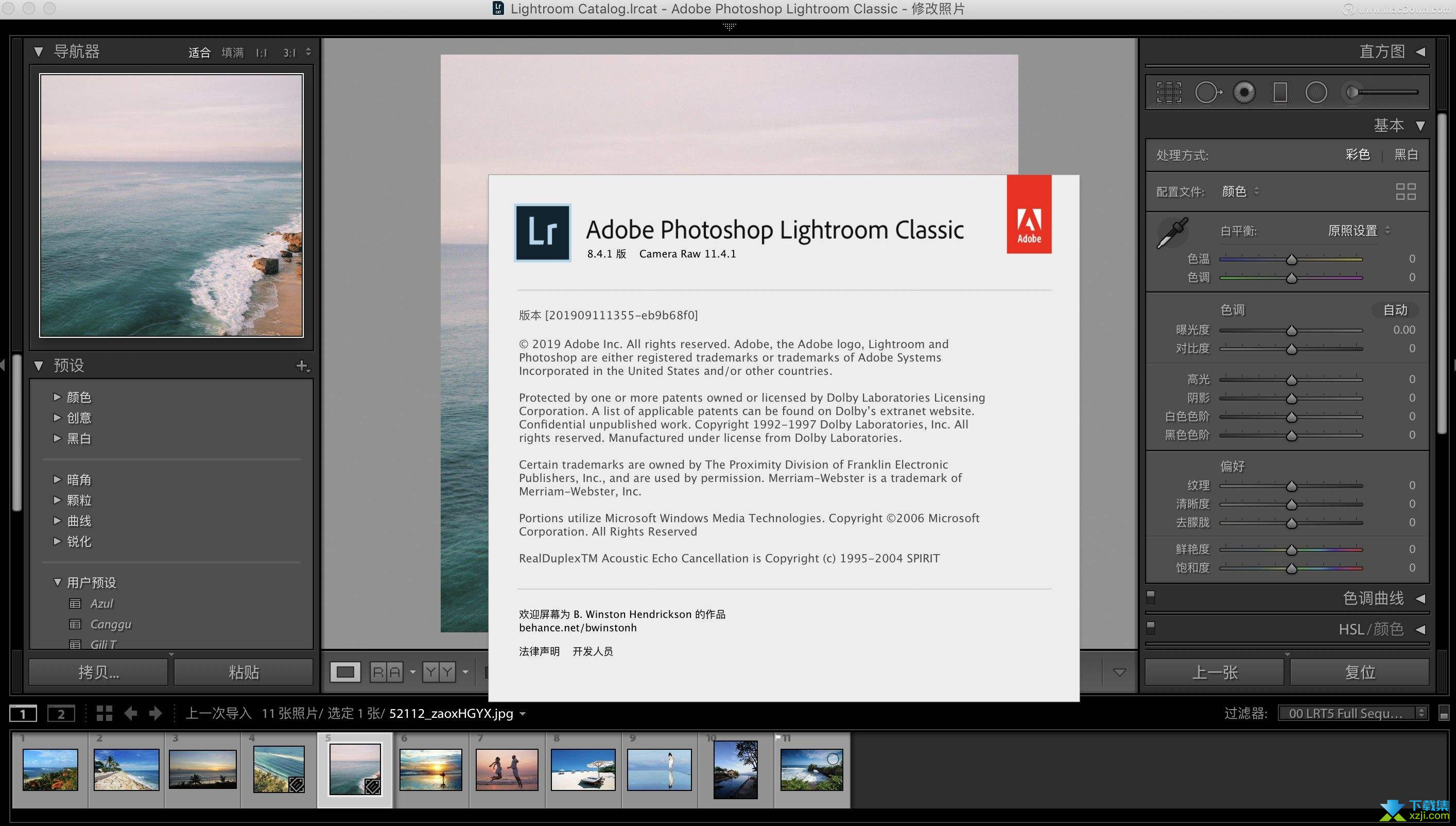Open white balance 原照设置 dropdown

click(x=1359, y=230)
